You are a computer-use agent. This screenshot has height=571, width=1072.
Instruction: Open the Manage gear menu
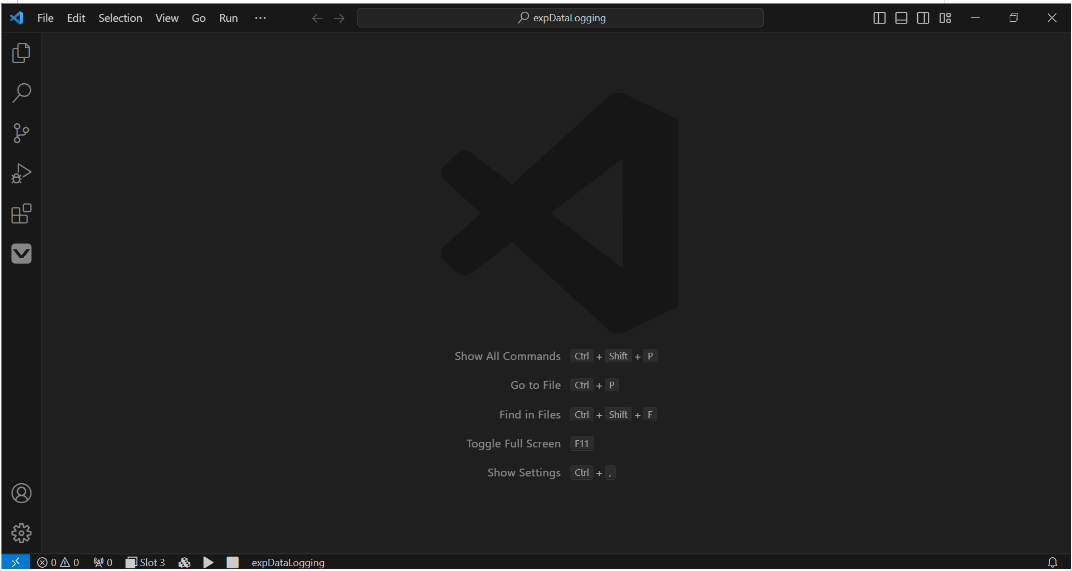coord(21,533)
